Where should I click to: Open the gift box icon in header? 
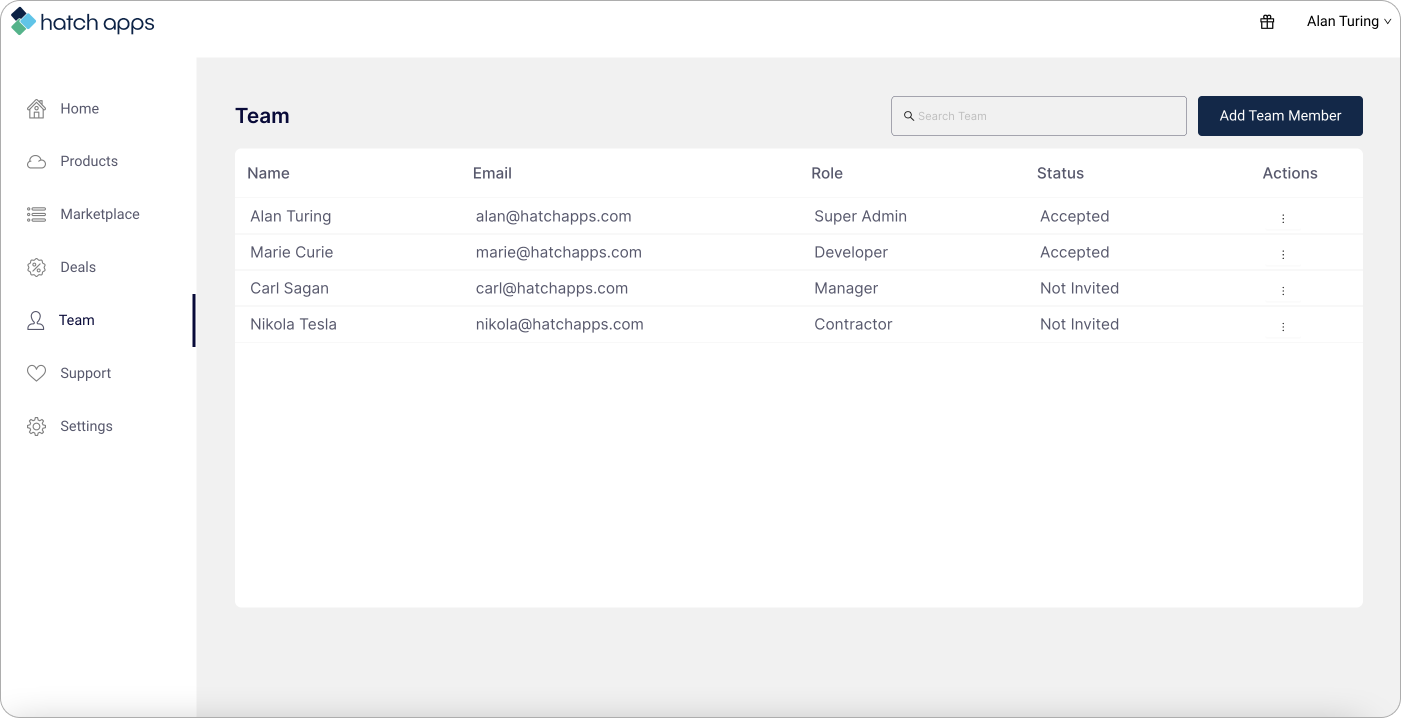point(1267,22)
